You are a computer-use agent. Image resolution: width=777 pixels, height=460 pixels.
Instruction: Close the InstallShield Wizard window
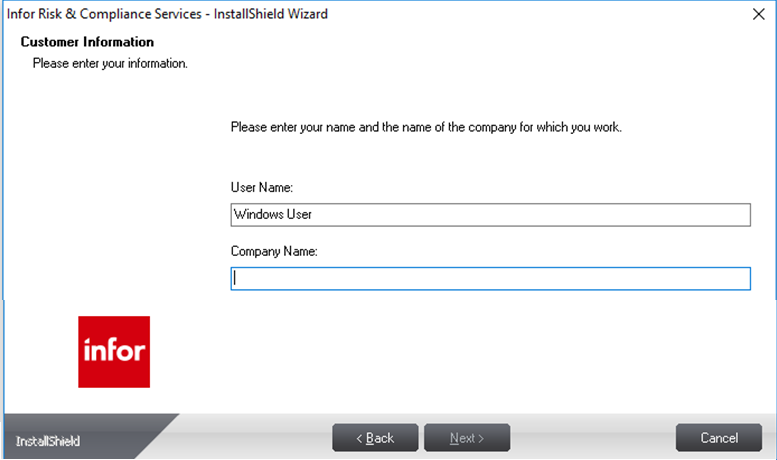[x=758, y=14]
